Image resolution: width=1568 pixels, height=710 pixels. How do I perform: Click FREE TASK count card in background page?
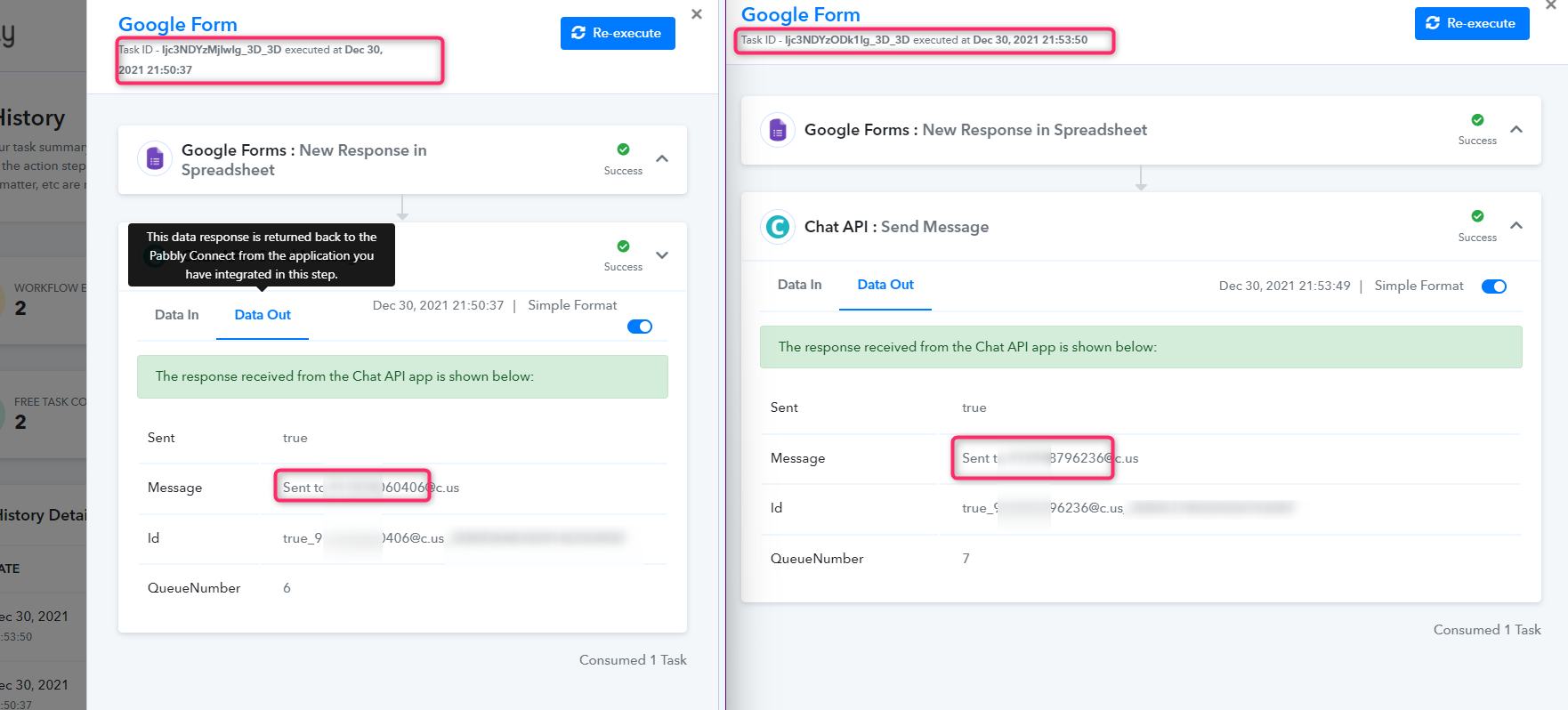pos(44,415)
